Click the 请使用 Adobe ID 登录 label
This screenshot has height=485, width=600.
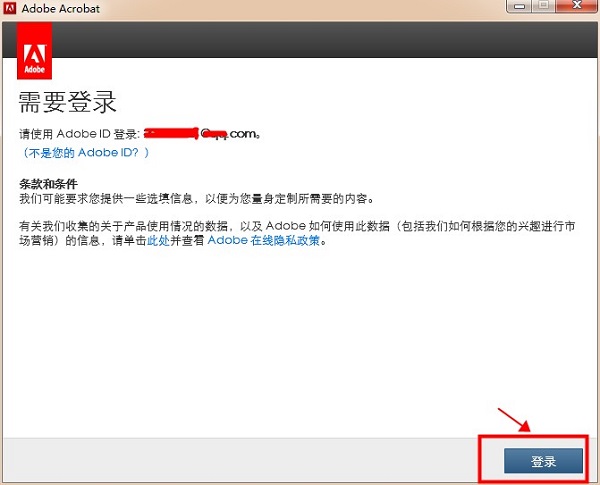coord(79,134)
